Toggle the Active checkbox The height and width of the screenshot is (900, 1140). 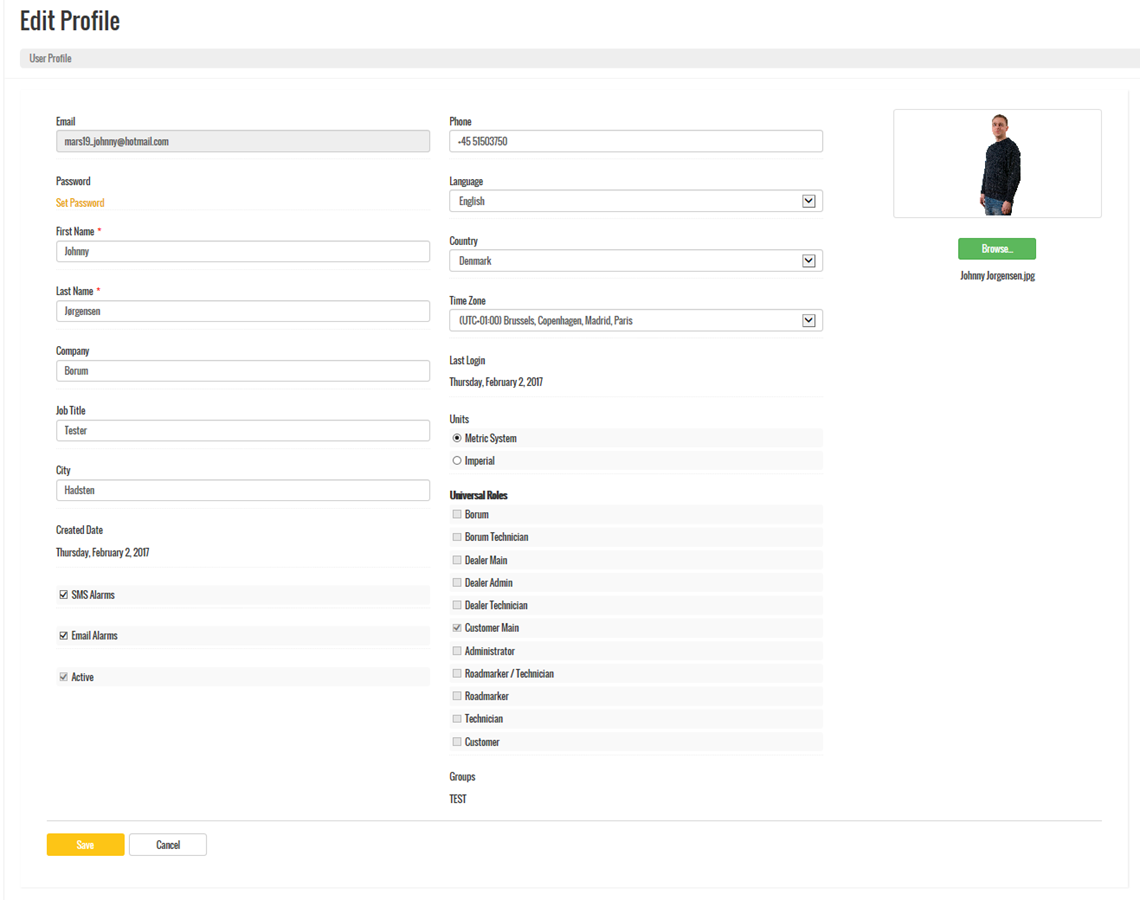[x=64, y=677]
